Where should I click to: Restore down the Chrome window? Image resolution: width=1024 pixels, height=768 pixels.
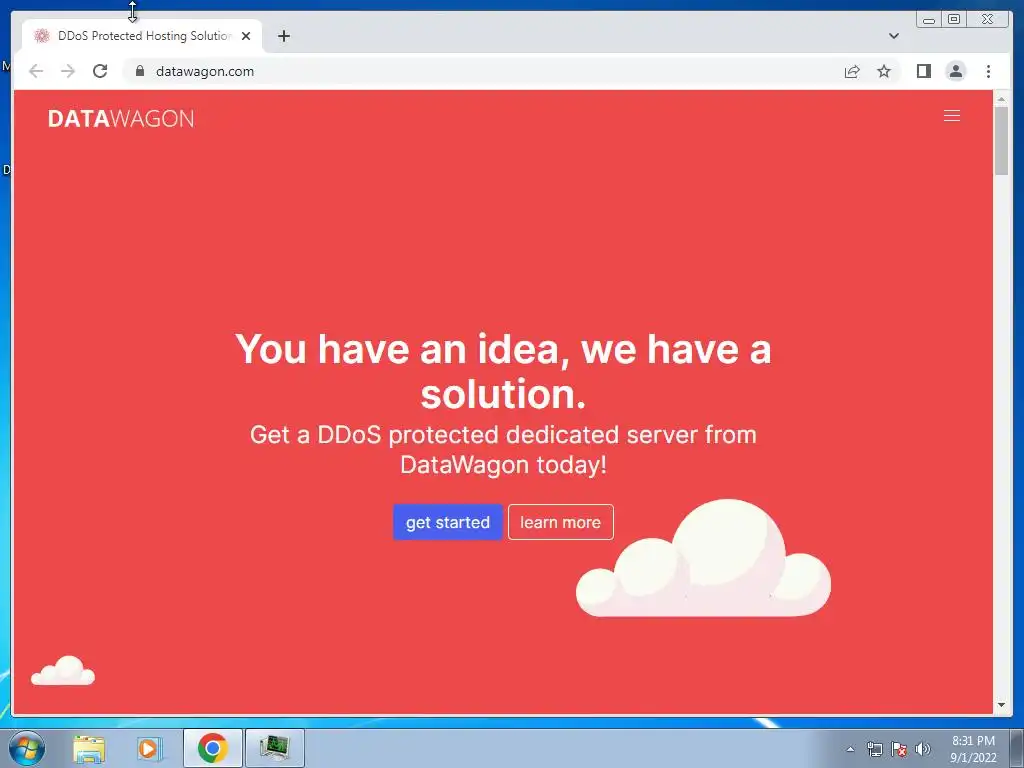coord(953,20)
